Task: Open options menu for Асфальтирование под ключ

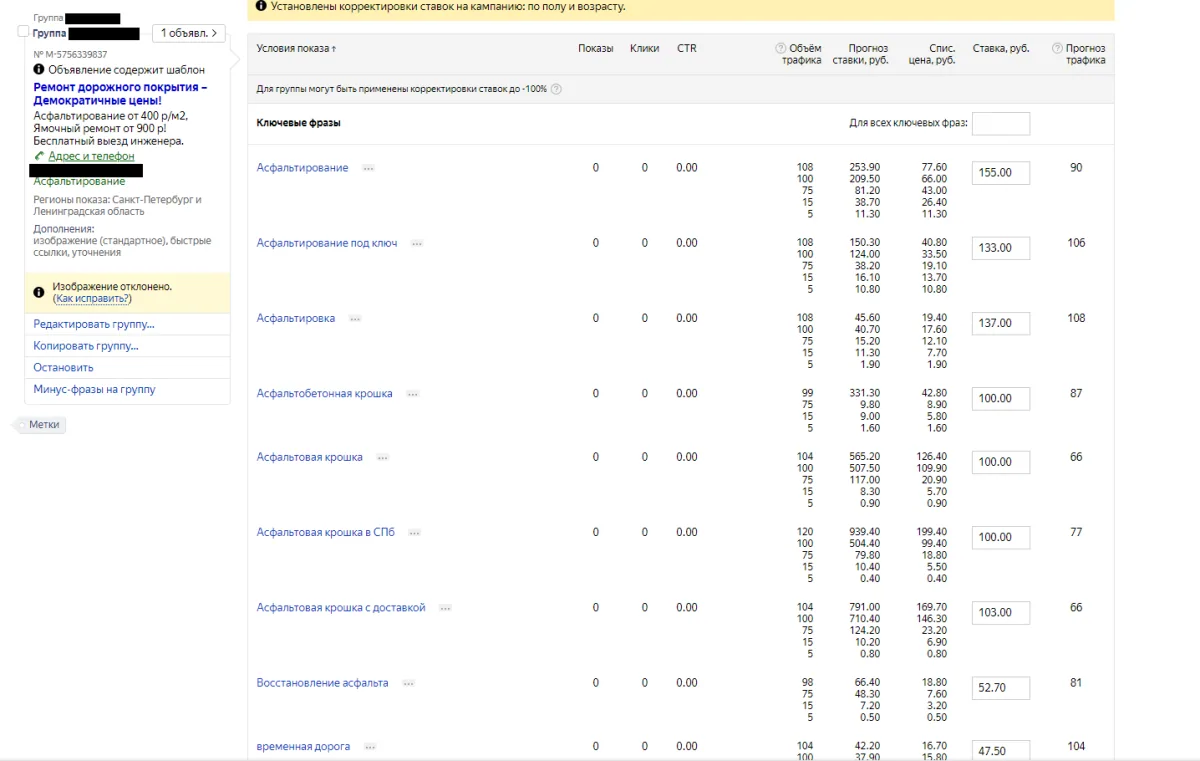Action: (x=417, y=244)
